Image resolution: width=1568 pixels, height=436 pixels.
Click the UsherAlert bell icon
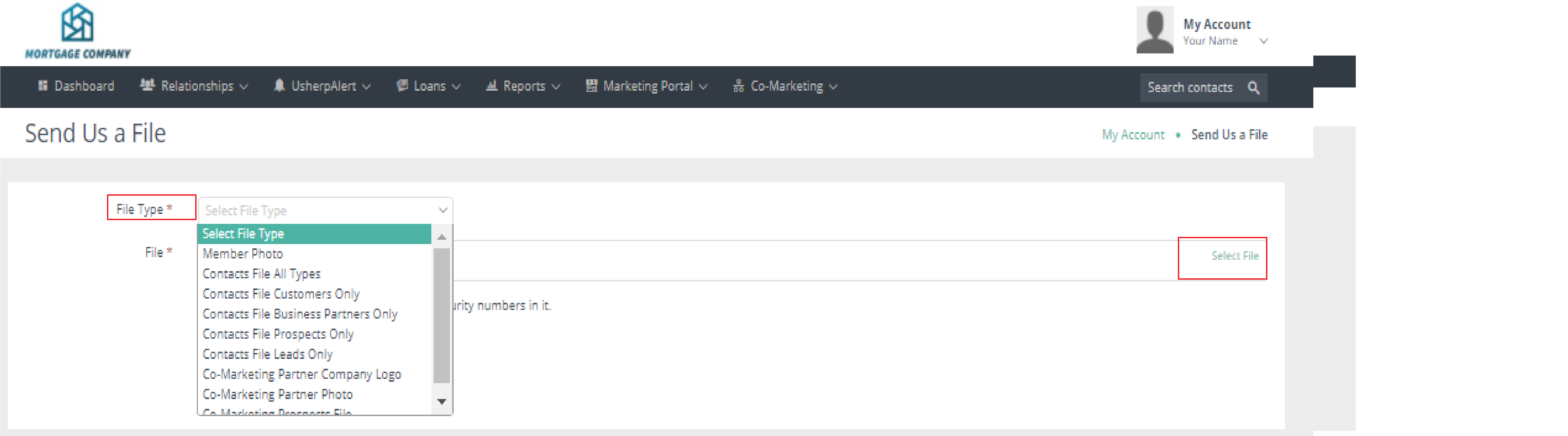[x=279, y=85]
